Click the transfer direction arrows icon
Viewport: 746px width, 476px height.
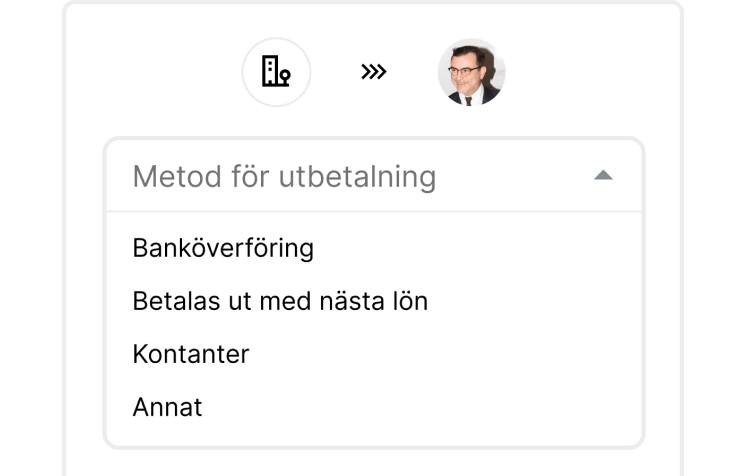coord(374,72)
